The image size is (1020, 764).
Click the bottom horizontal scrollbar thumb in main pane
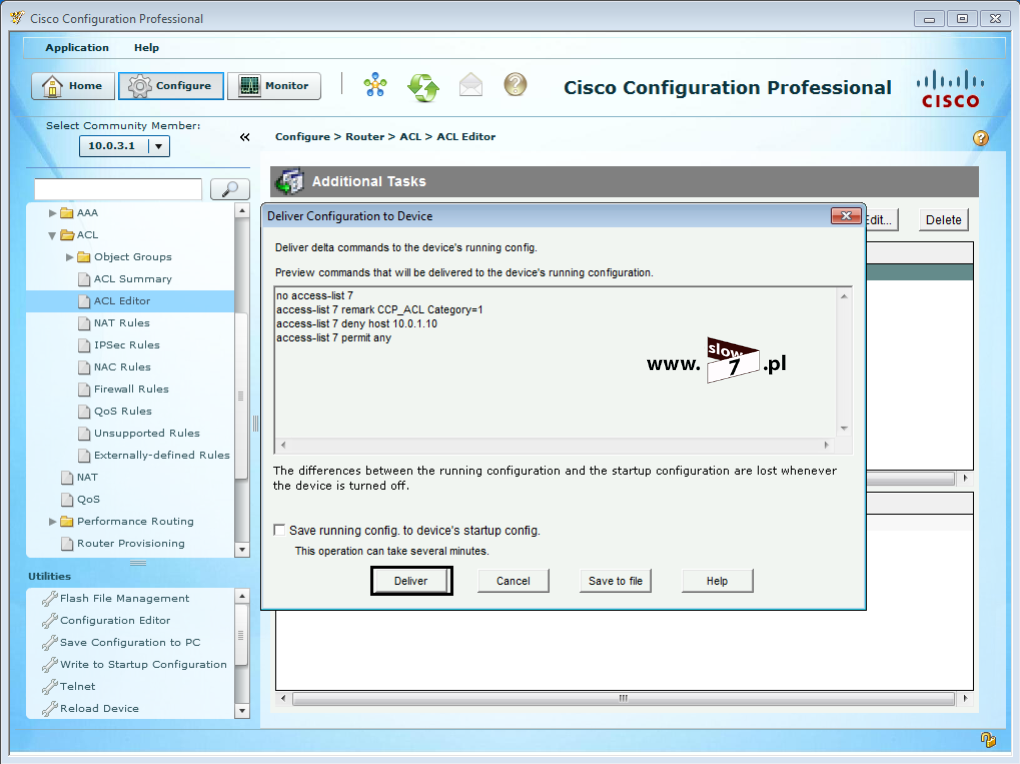(623, 698)
